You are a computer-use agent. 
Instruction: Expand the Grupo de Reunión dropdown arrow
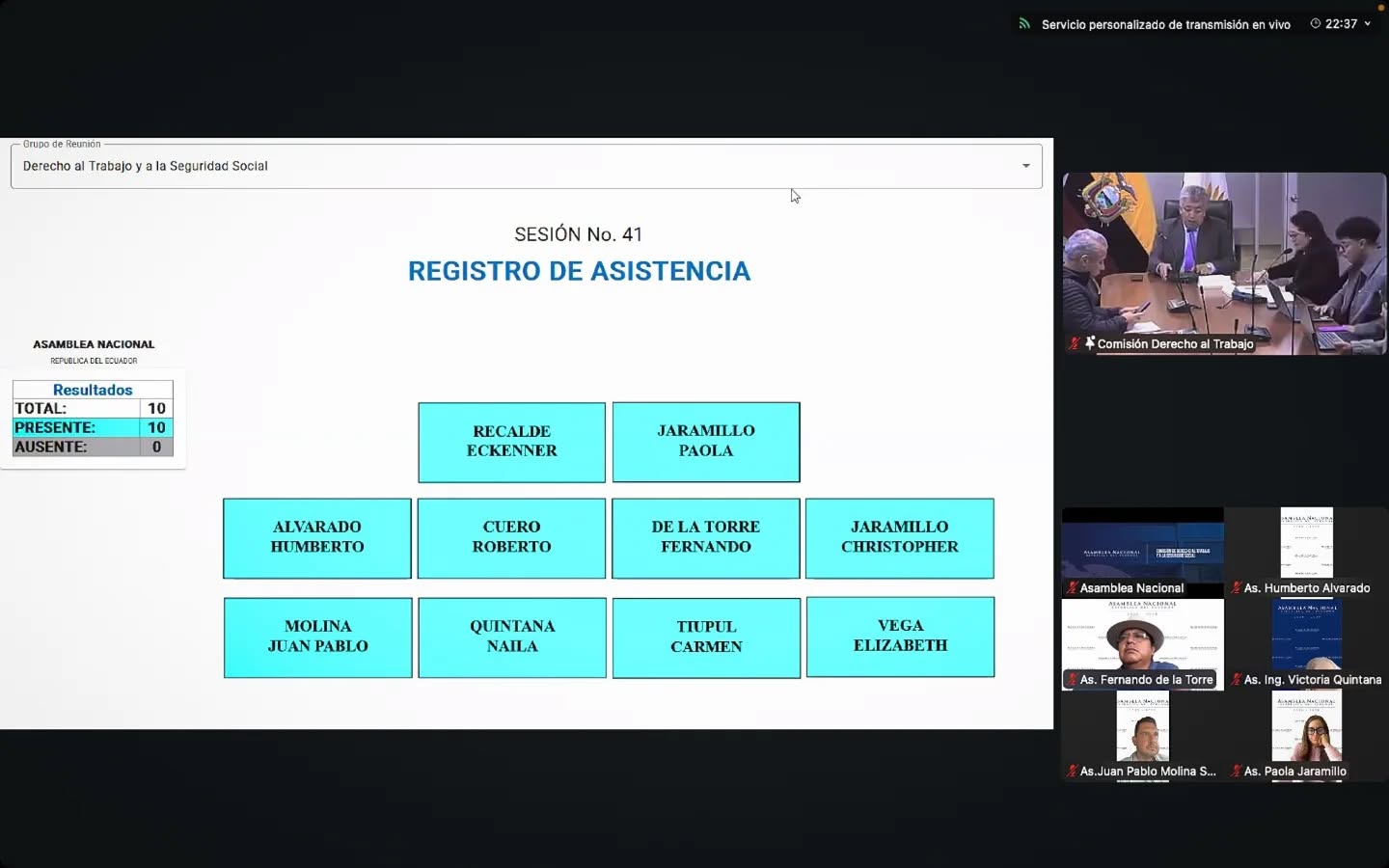(x=1025, y=166)
